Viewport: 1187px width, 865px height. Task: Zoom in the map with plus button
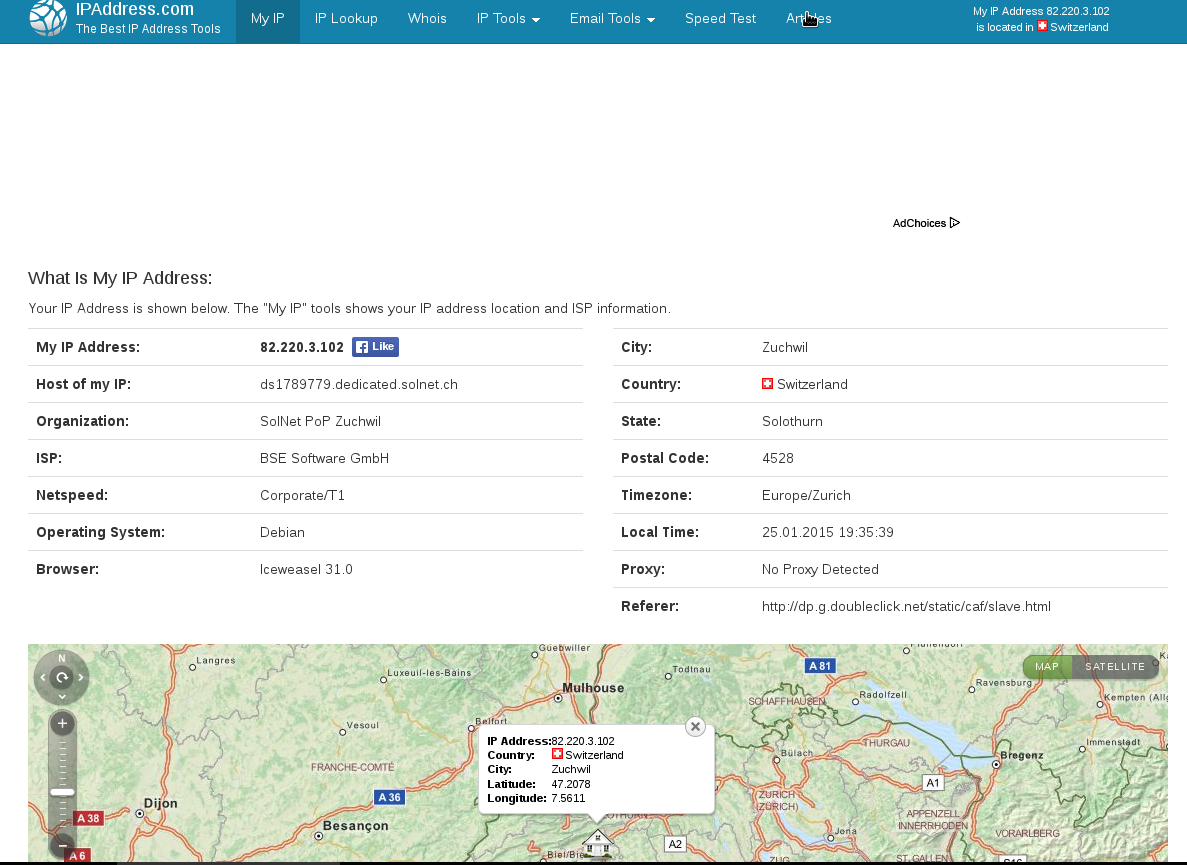(x=62, y=723)
